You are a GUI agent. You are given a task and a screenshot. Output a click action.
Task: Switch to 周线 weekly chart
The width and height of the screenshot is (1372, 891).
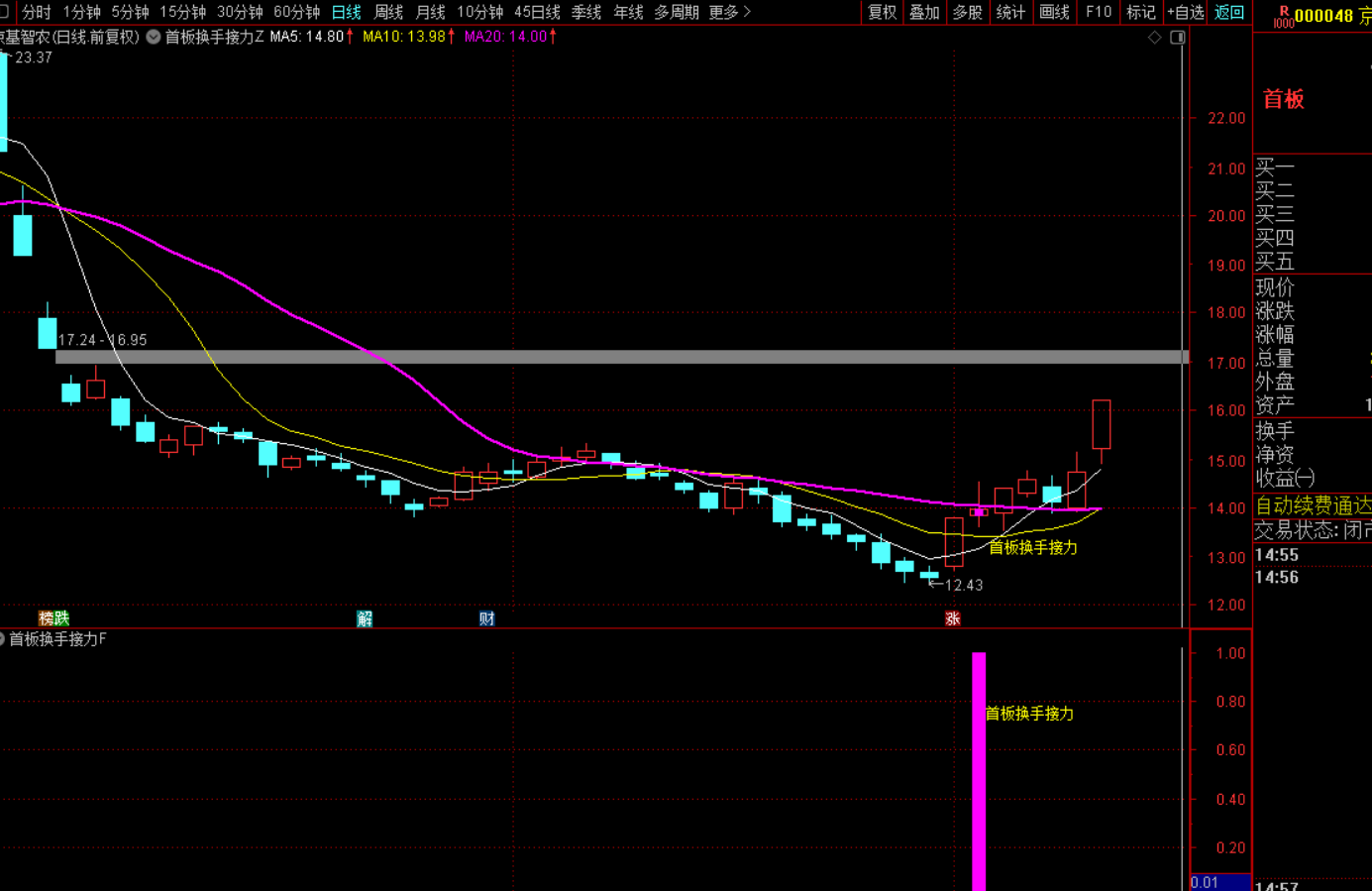[388, 12]
